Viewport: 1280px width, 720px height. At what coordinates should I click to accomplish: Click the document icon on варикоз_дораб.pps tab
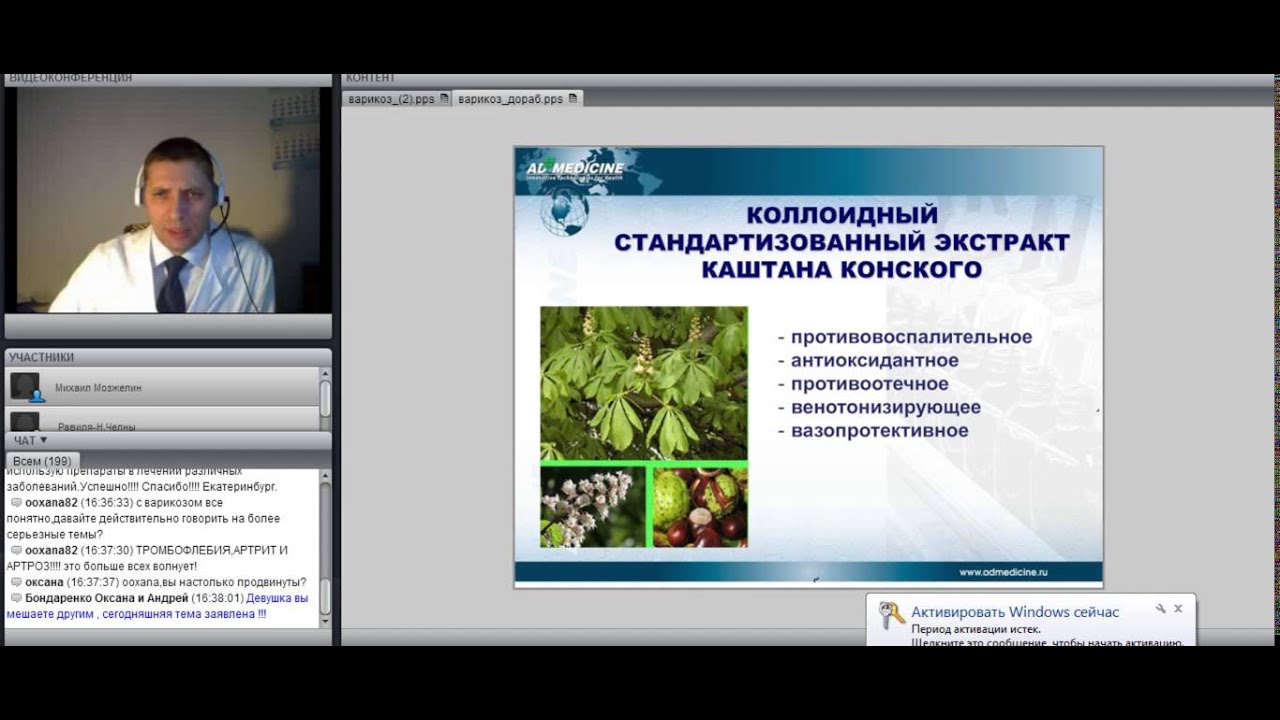click(572, 99)
